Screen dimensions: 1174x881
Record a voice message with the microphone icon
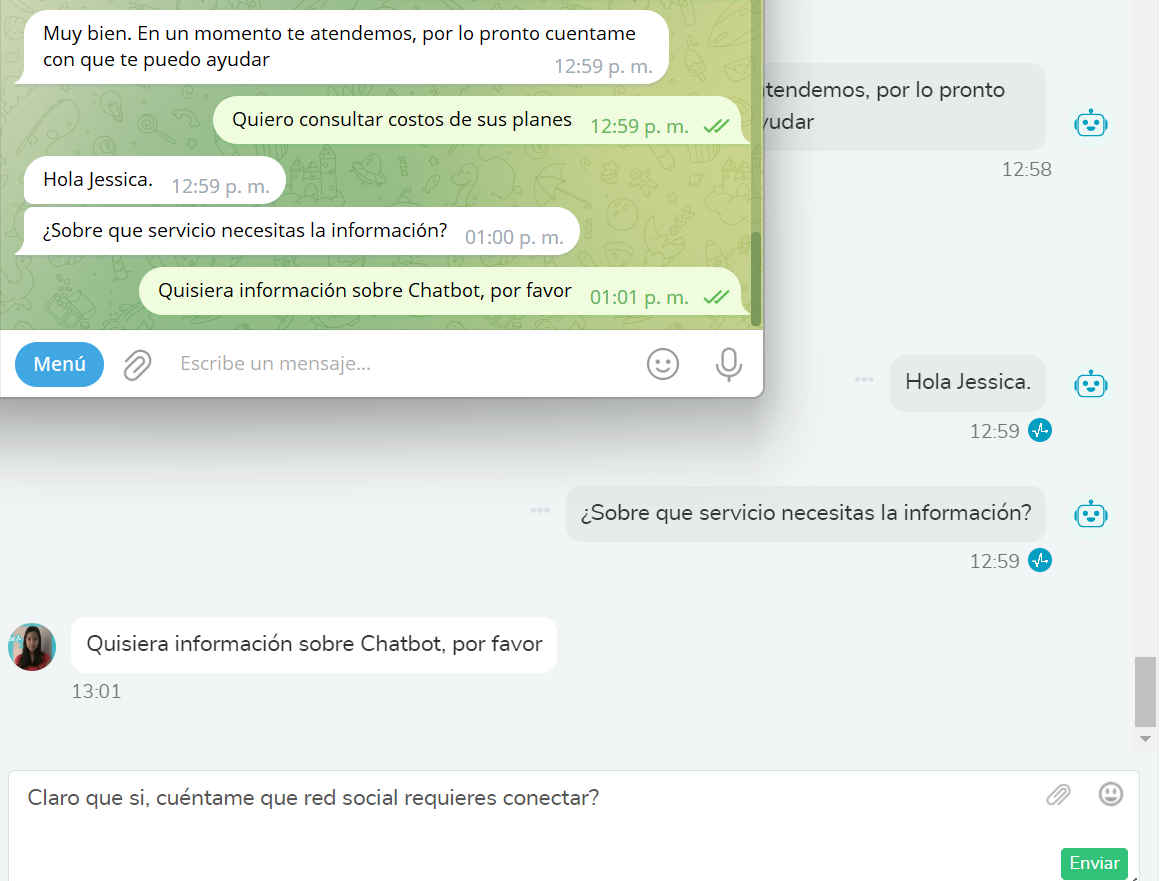click(x=728, y=364)
